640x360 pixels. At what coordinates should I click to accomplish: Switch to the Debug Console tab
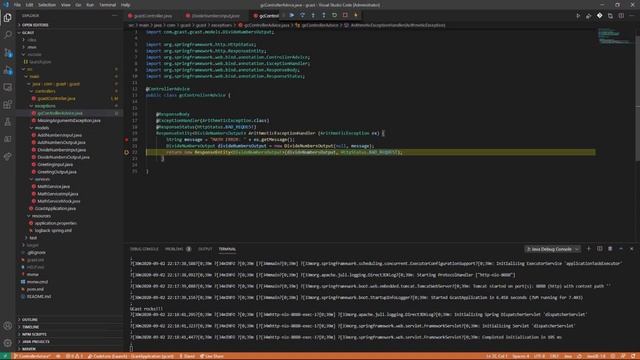click(144, 249)
